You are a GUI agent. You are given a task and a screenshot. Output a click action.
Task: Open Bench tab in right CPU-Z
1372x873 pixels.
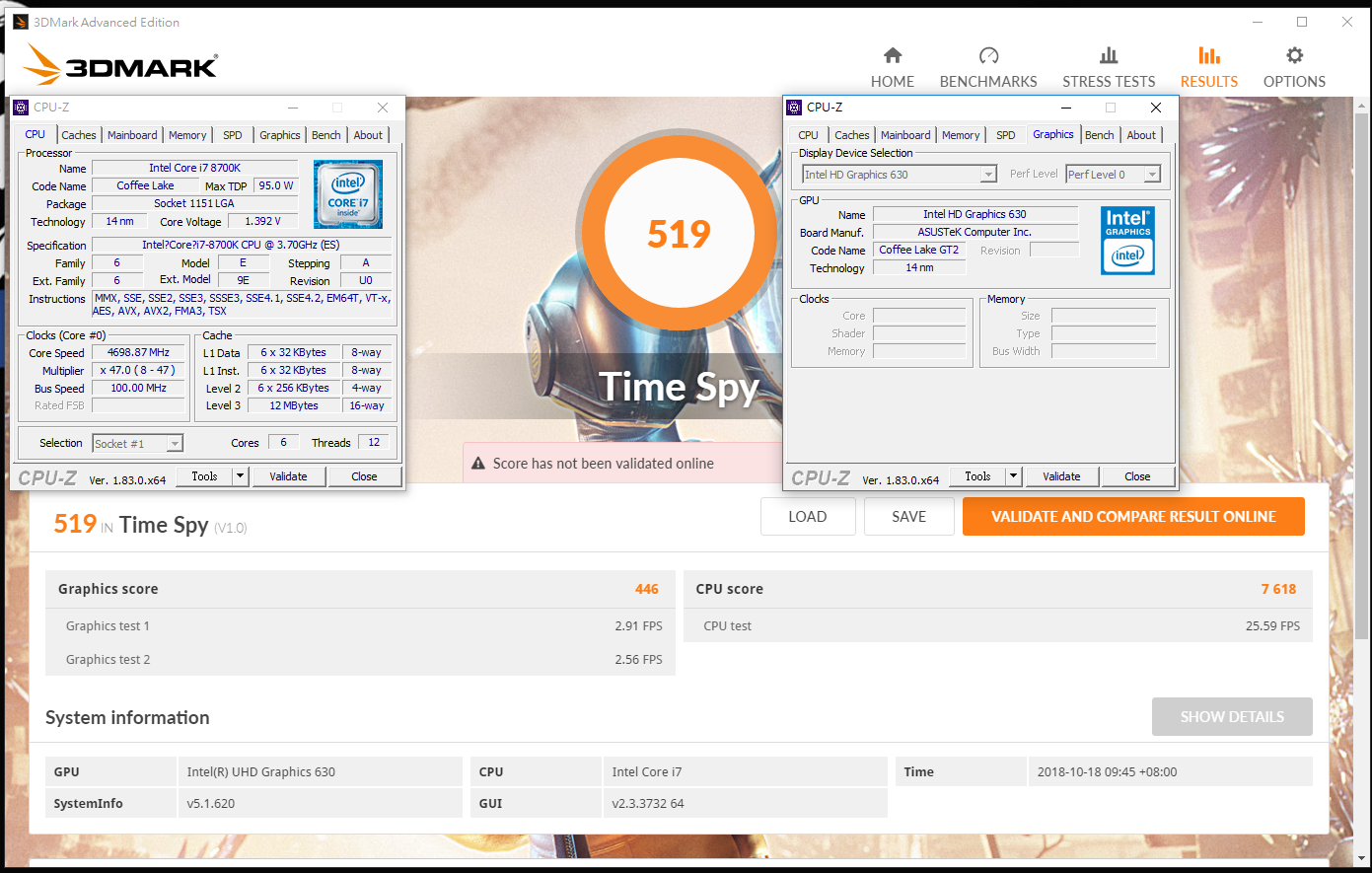1100,135
